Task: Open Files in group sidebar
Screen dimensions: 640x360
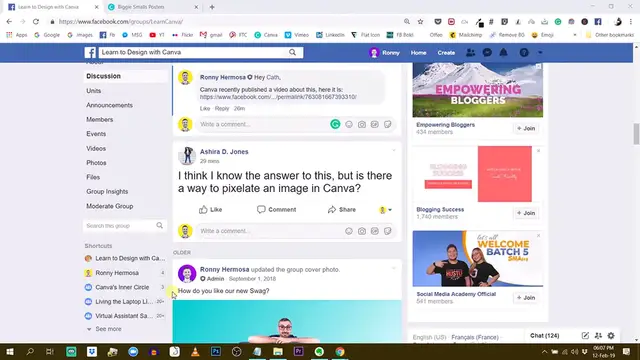Action: (93, 177)
